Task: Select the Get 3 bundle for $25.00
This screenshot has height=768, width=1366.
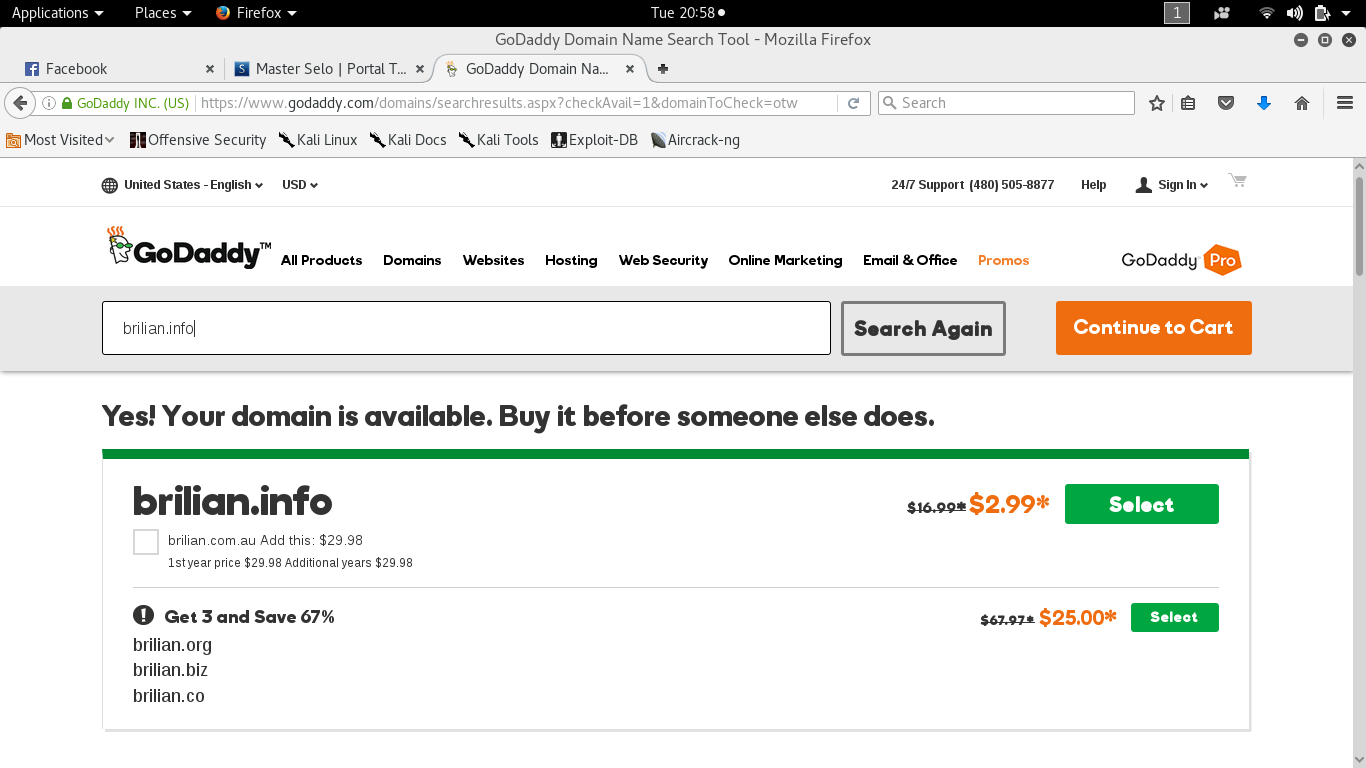Action: coord(1174,617)
